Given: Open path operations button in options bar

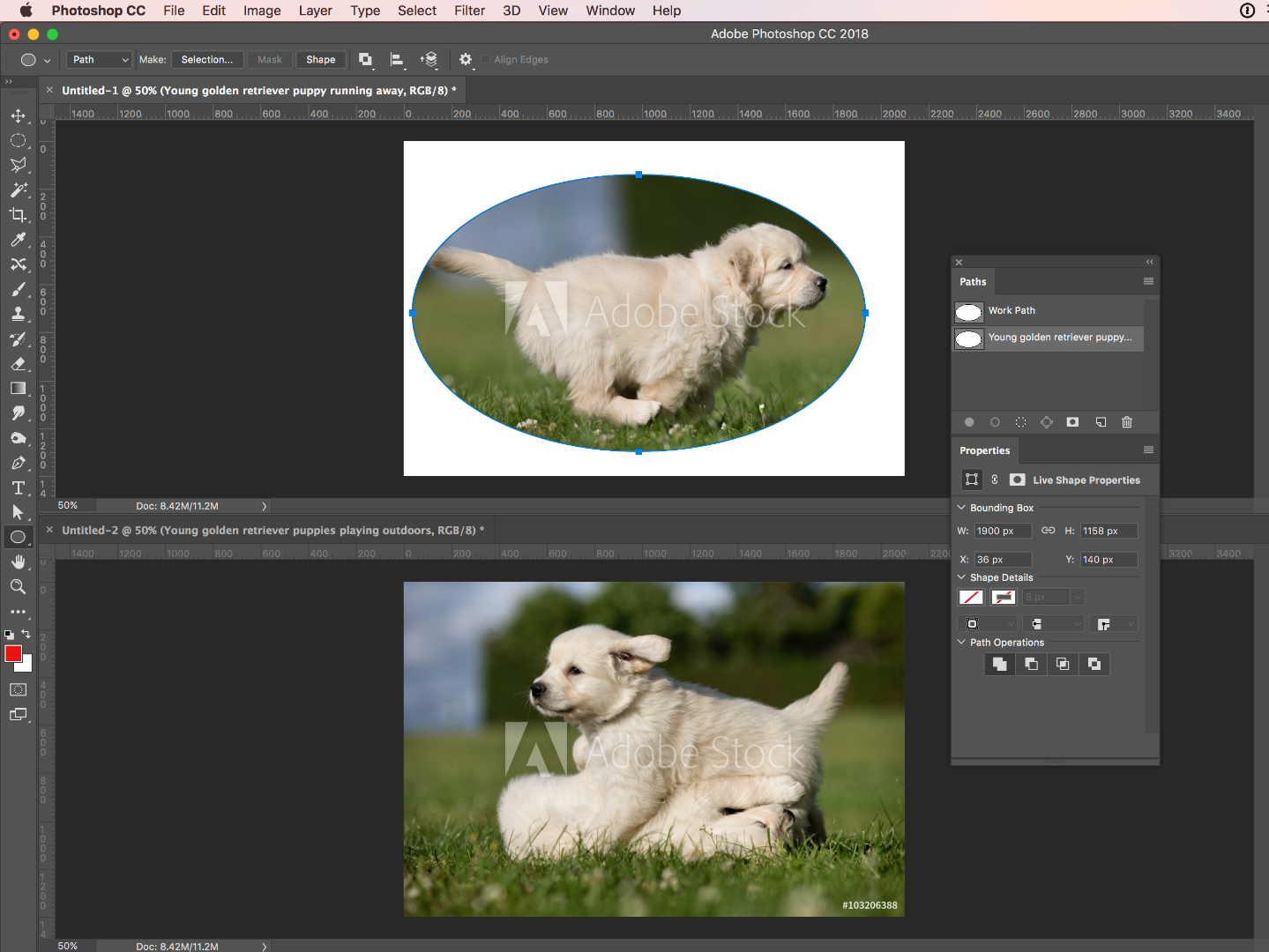Looking at the screenshot, I should [365, 60].
